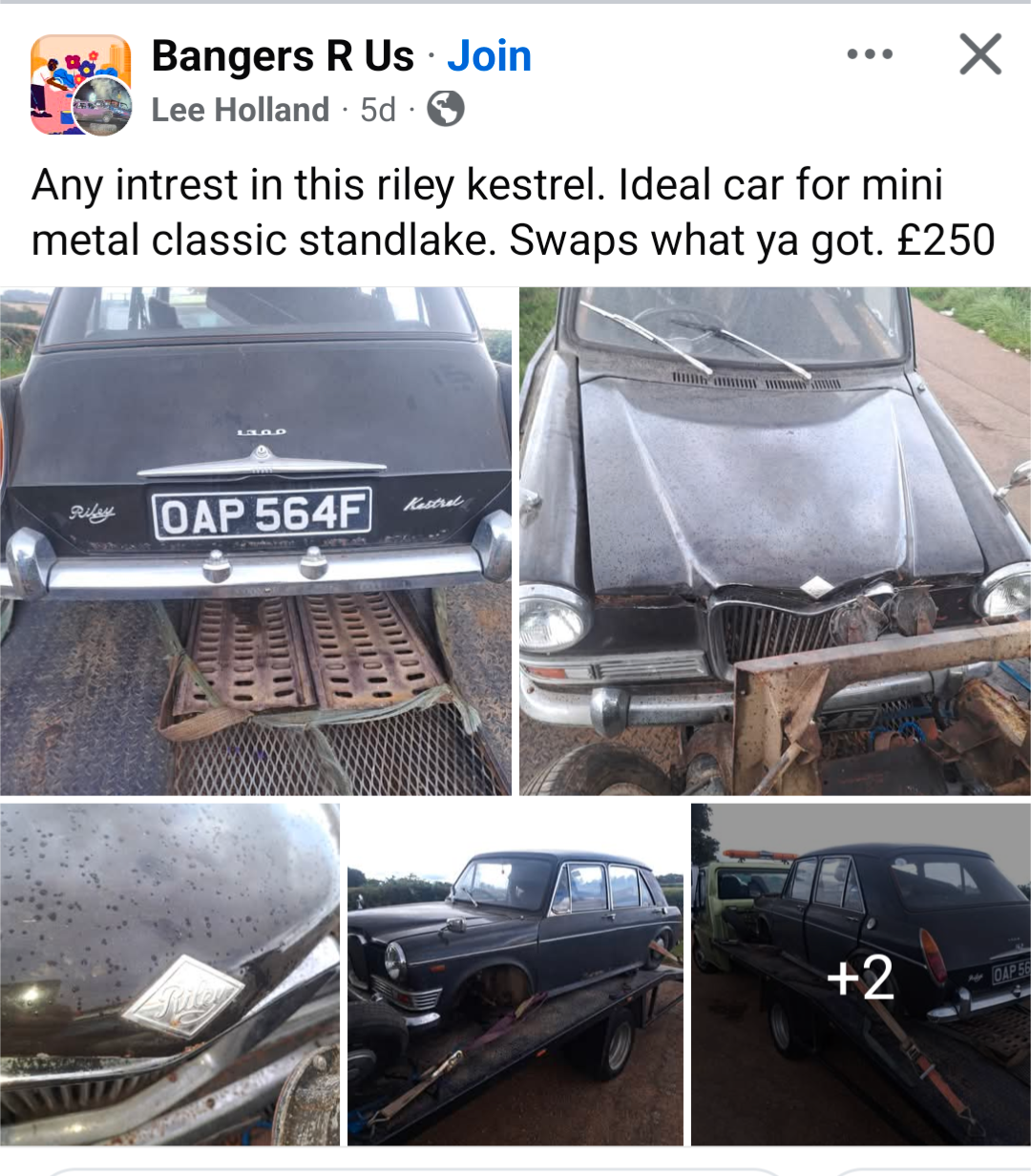Viewport: 1031px width, 1176px height.
Task: Tap the 5d post timestamp
Action: 377,110
